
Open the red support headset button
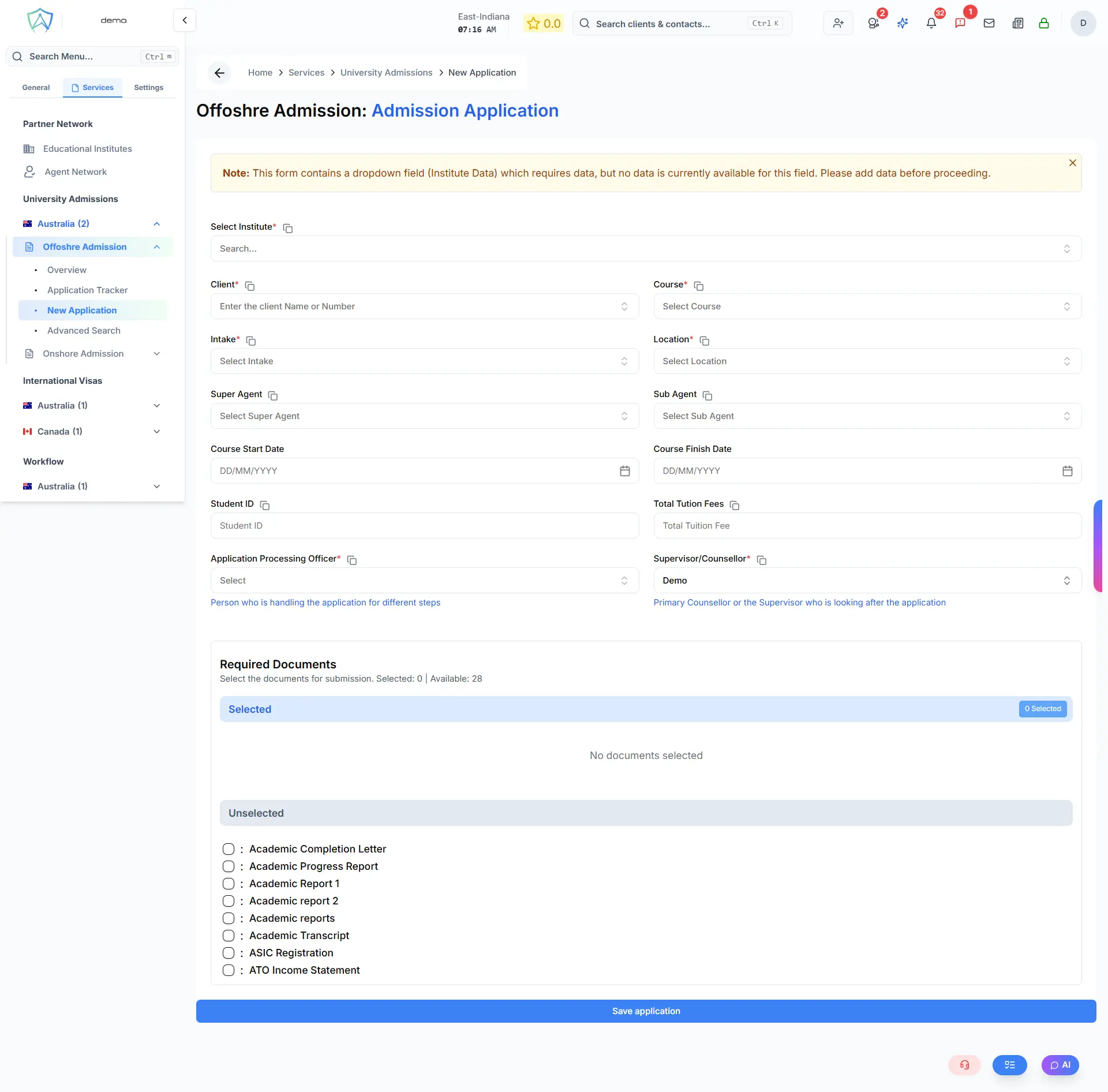click(964, 1065)
